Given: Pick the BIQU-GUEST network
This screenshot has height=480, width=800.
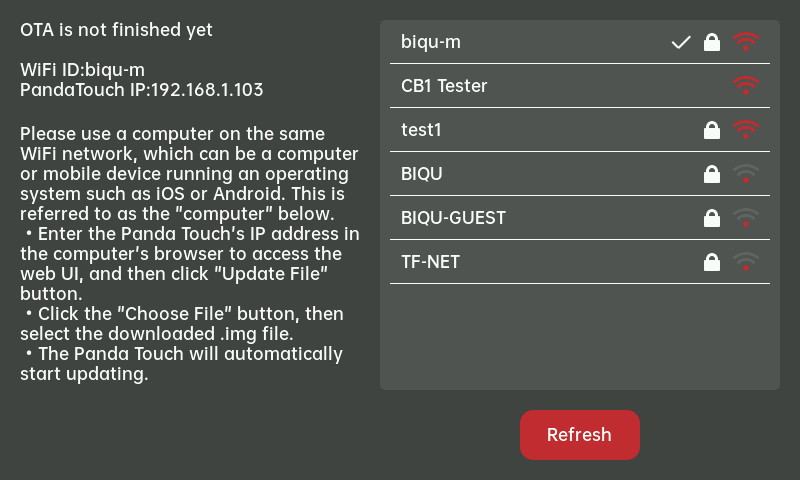Looking at the screenshot, I should click(453, 218).
